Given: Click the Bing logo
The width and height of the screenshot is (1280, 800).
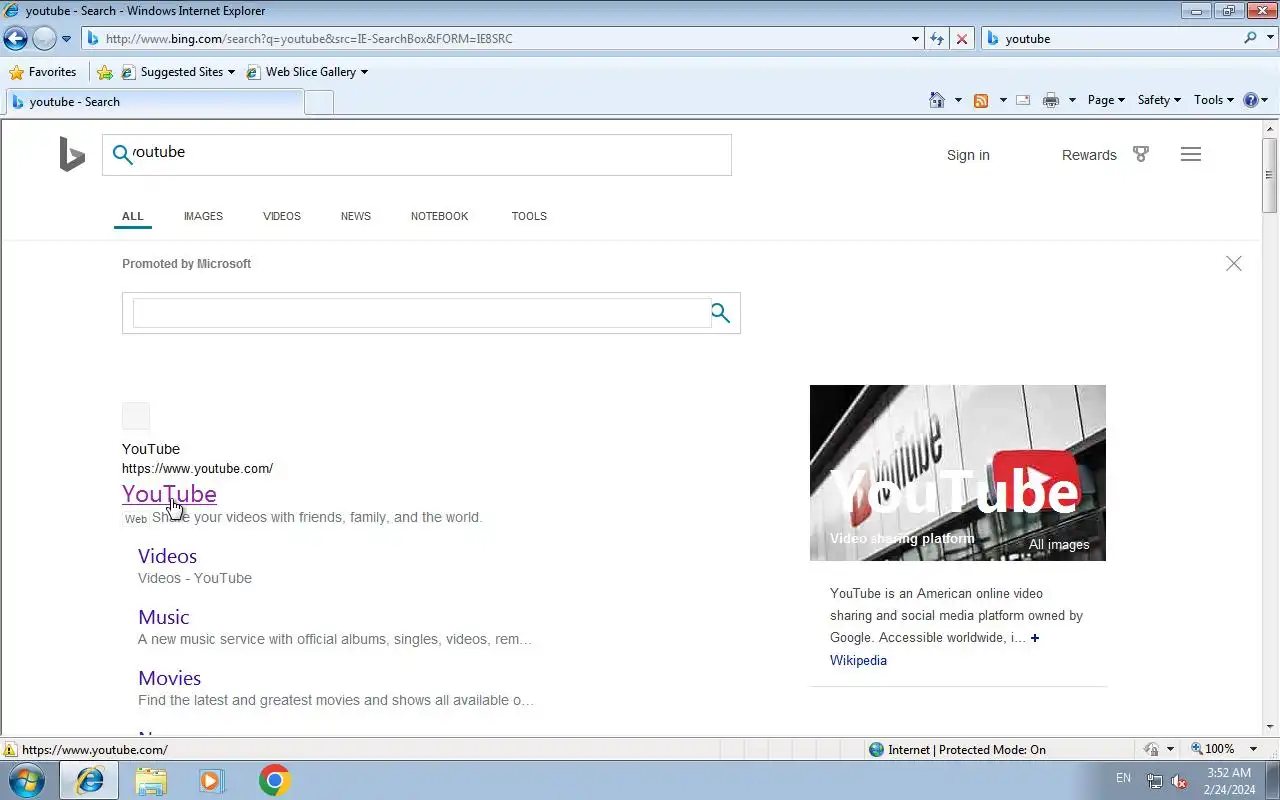Looking at the screenshot, I should (72, 155).
